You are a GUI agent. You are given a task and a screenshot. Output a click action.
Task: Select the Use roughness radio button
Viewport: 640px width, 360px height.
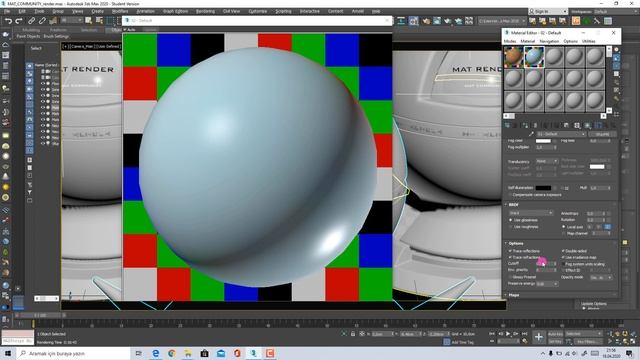coord(511,227)
